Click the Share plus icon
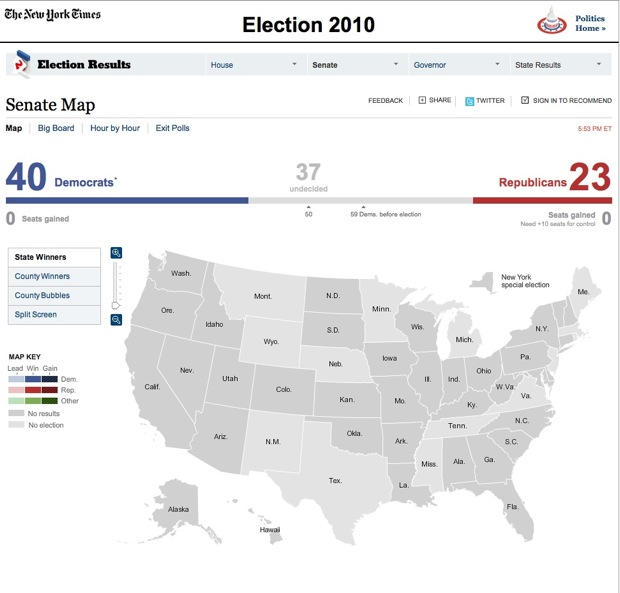 pyautogui.click(x=422, y=100)
